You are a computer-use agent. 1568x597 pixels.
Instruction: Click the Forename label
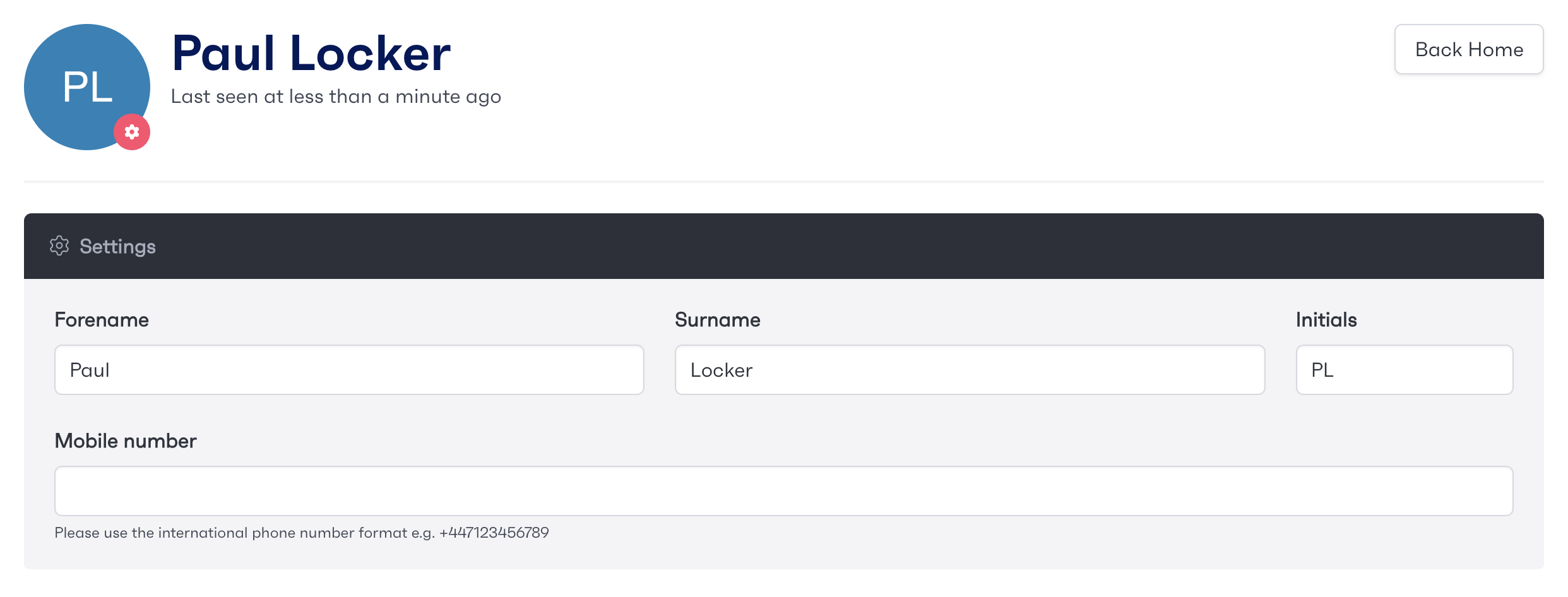coord(102,320)
